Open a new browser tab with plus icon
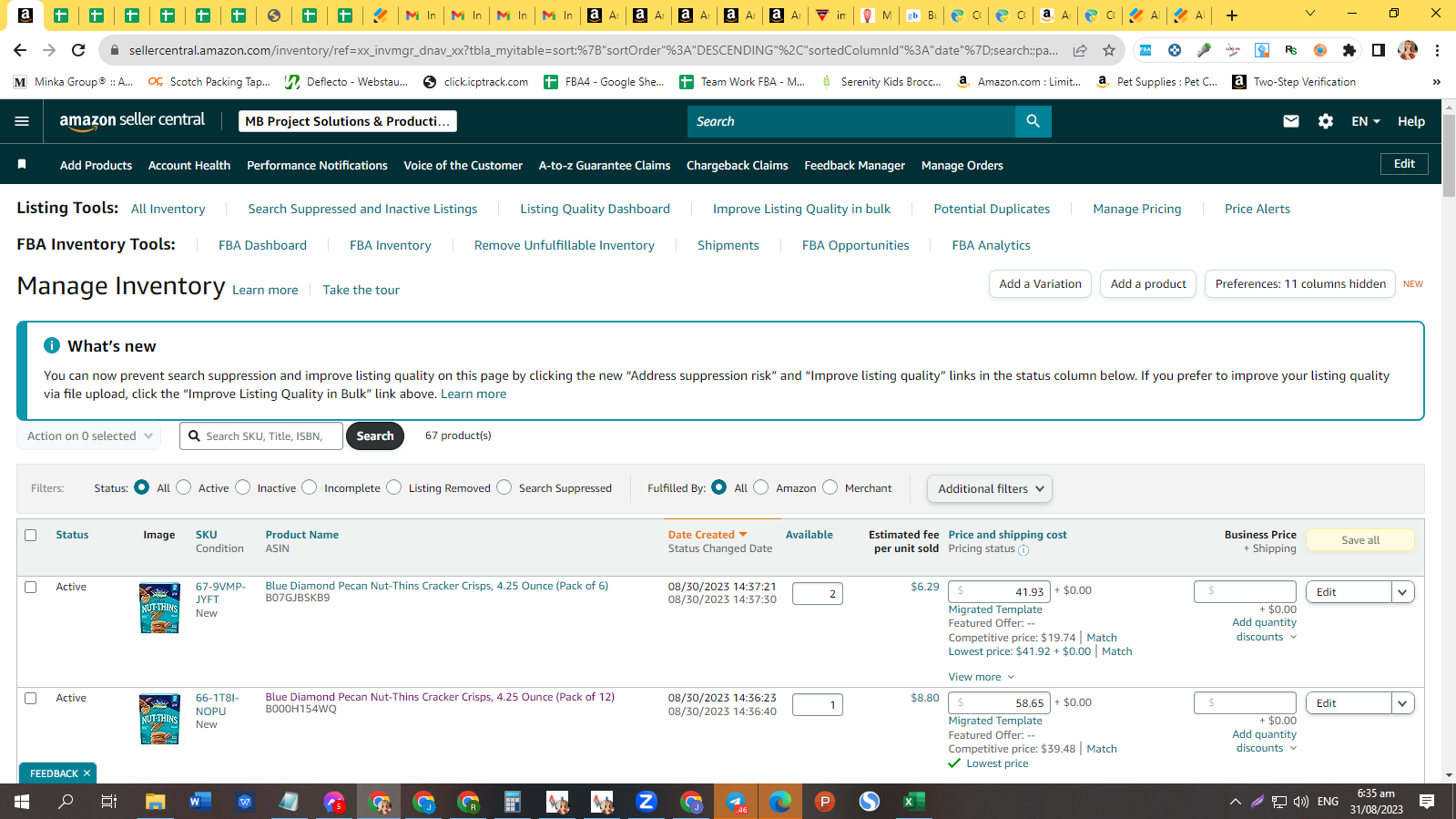 [1232, 15]
